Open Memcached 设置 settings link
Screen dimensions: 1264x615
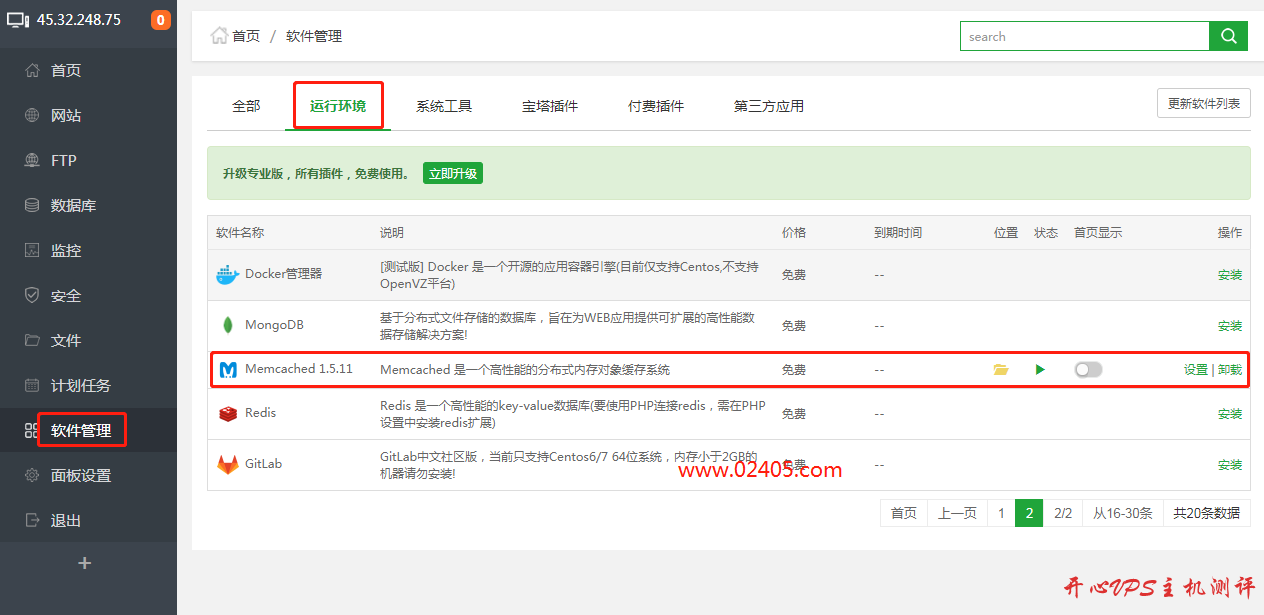pyautogui.click(x=1195, y=369)
